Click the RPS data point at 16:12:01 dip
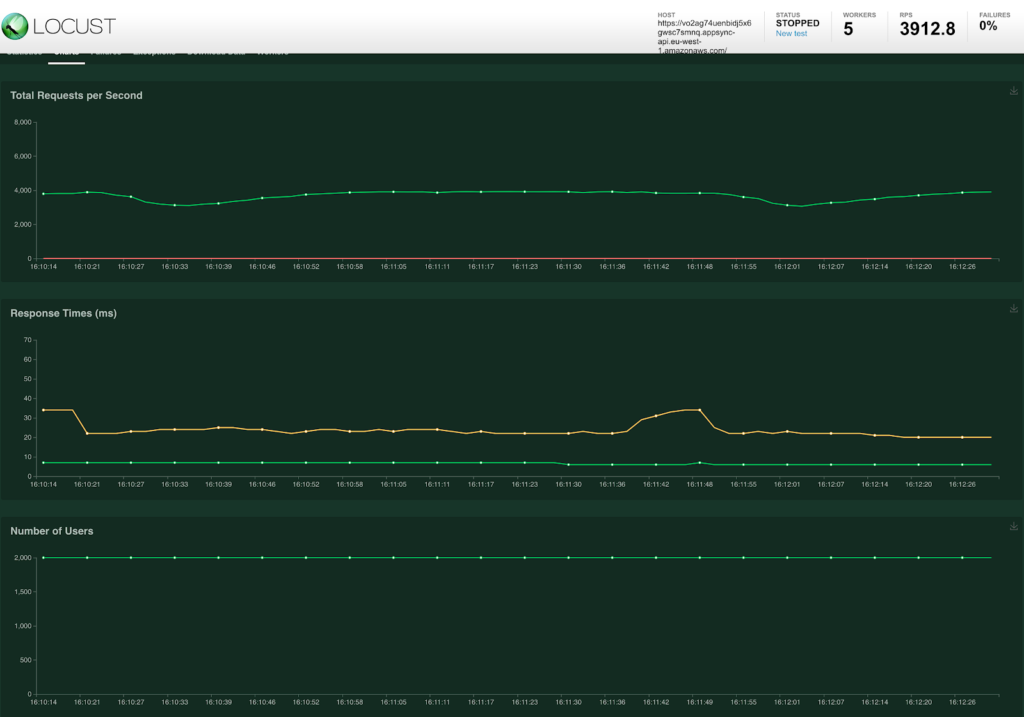This screenshot has height=717, width=1024. (x=787, y=205)
